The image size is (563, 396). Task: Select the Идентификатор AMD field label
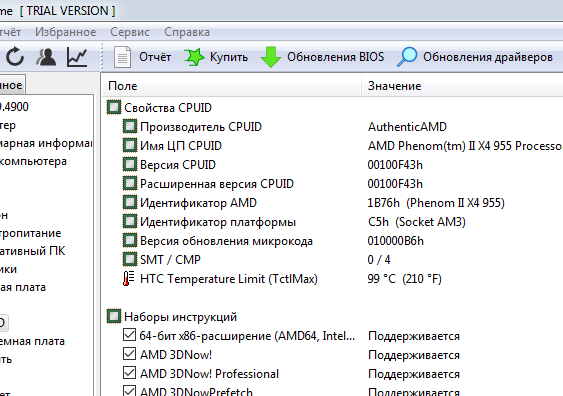[198, 203]
